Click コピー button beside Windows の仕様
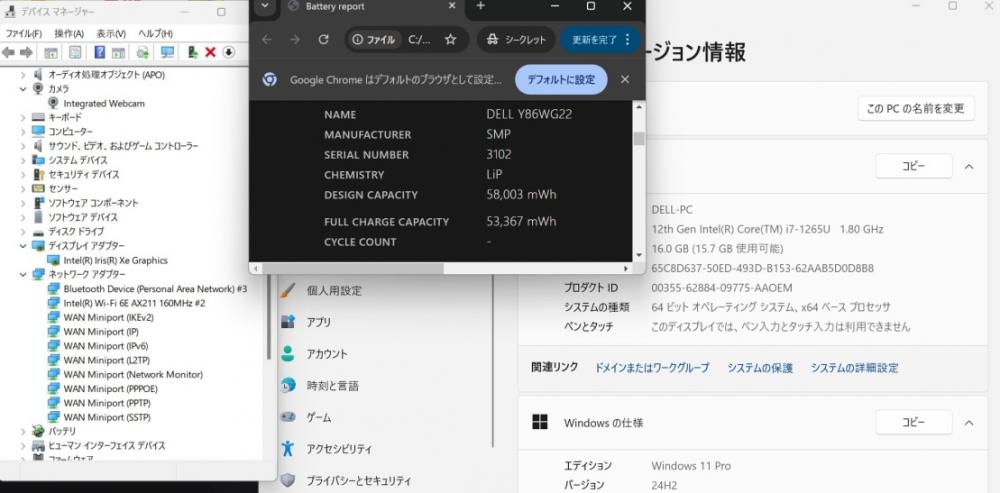 click(914, 422)
